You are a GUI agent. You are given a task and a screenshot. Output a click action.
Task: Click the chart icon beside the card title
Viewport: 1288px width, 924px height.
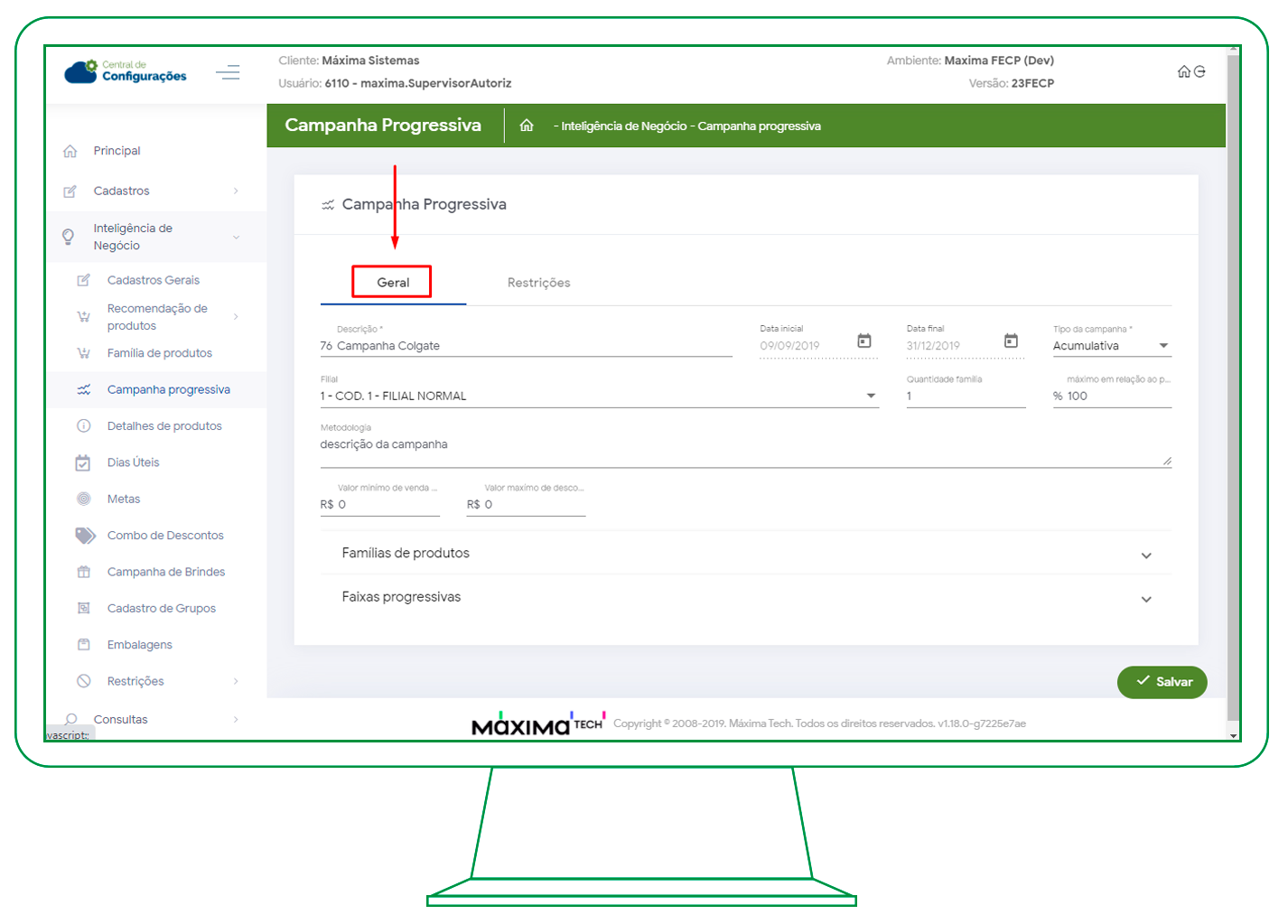tap(328, 205)
